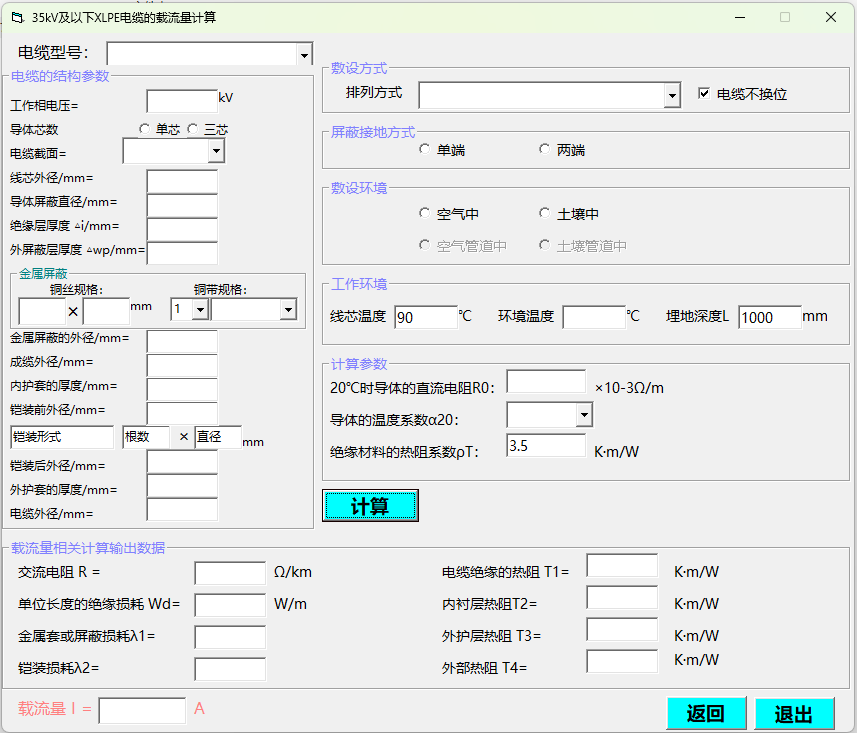
Task: Enable 电缆不换位 checkbox
Action: tap(704, 94)
